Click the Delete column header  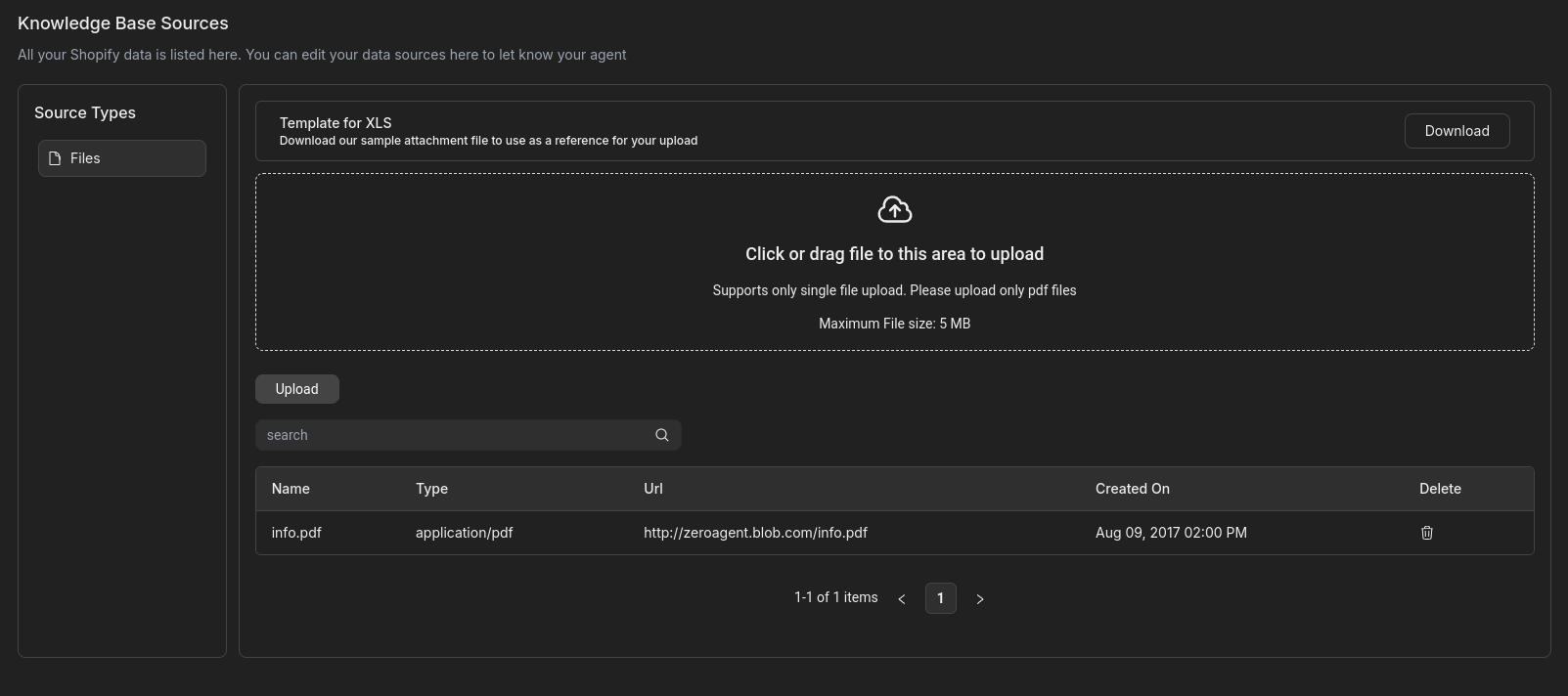(x=1440, y=489)
